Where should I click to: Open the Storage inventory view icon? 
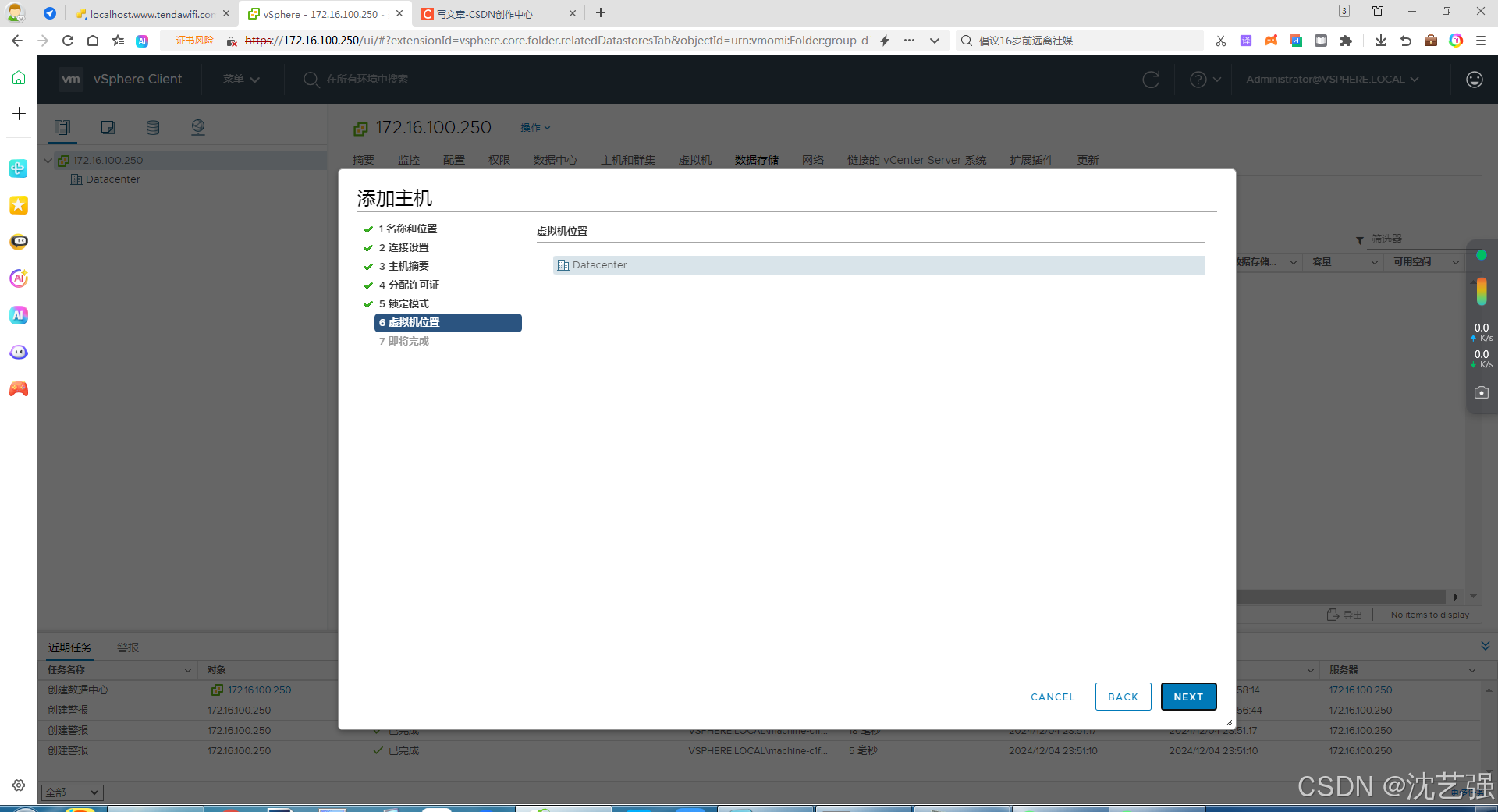(153, 127)
